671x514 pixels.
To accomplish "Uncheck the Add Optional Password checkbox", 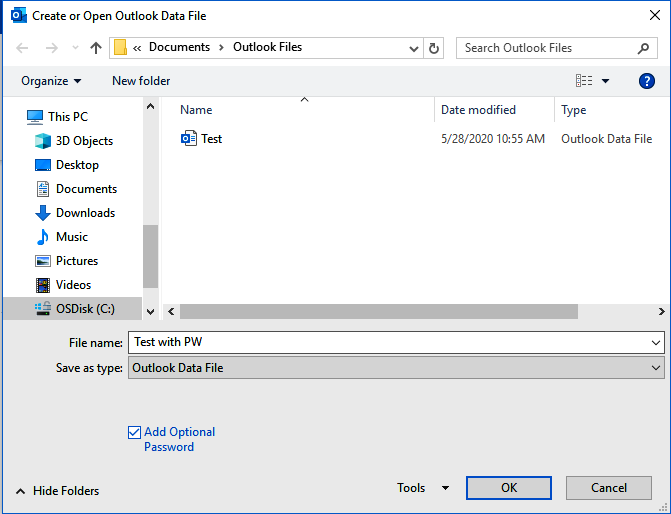I will [134, 433].
